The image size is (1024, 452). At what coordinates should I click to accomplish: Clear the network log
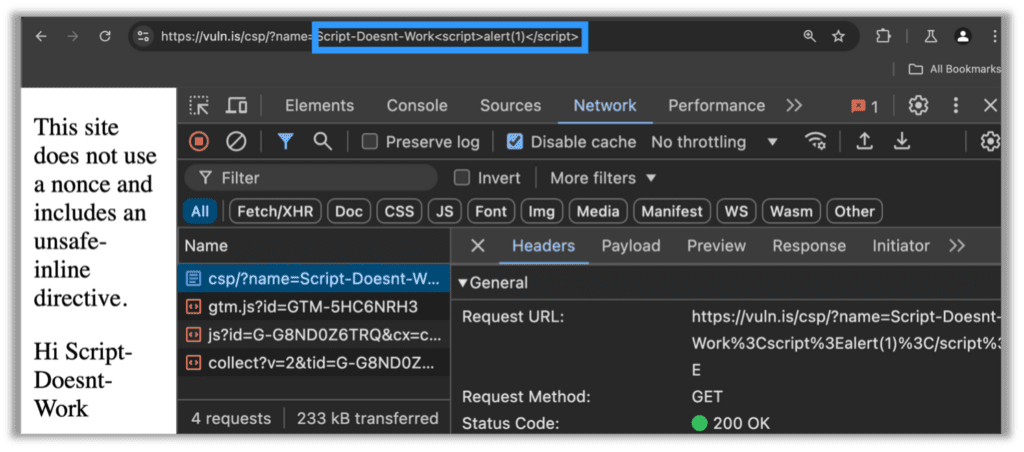click(236, 142)
